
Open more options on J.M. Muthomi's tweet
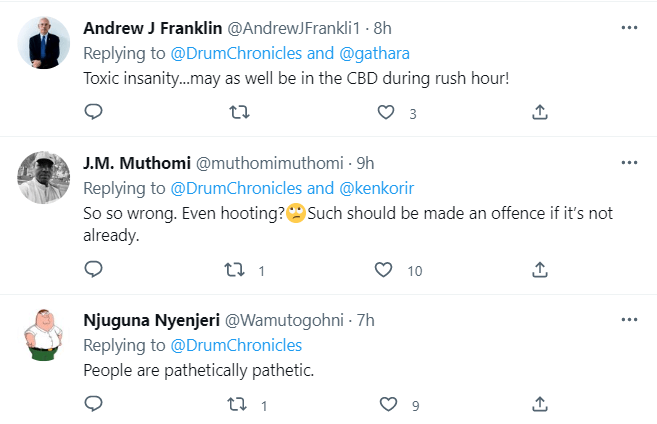point(628,162)
